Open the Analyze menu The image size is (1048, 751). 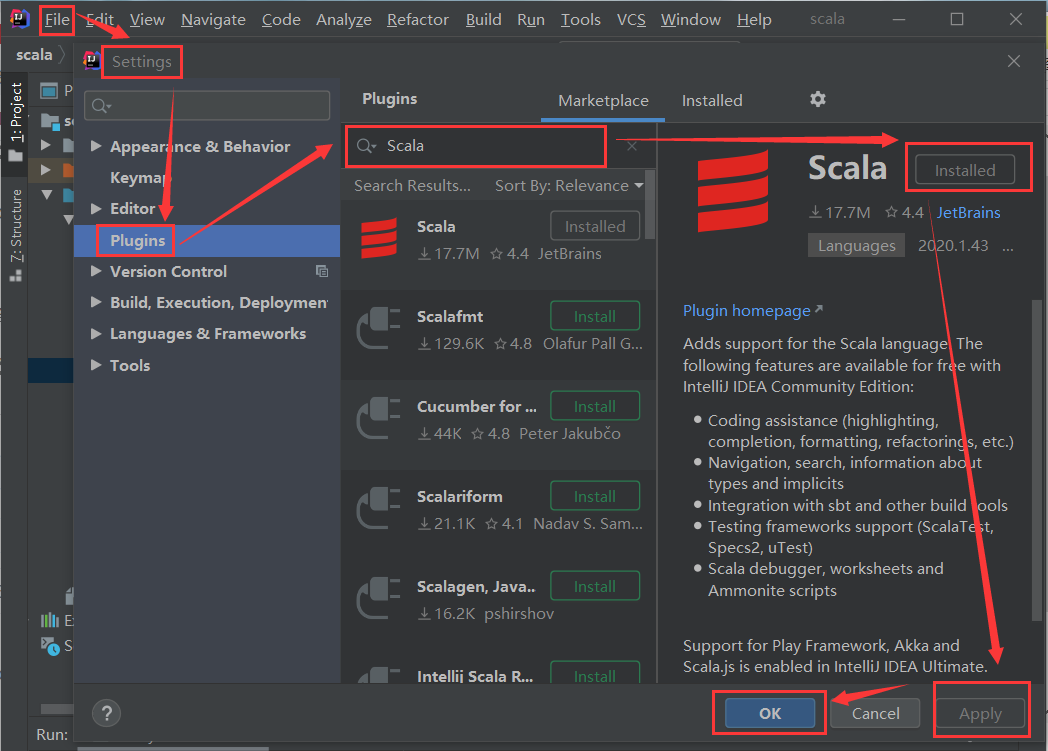pyautogui.click(x=344, y=19)
